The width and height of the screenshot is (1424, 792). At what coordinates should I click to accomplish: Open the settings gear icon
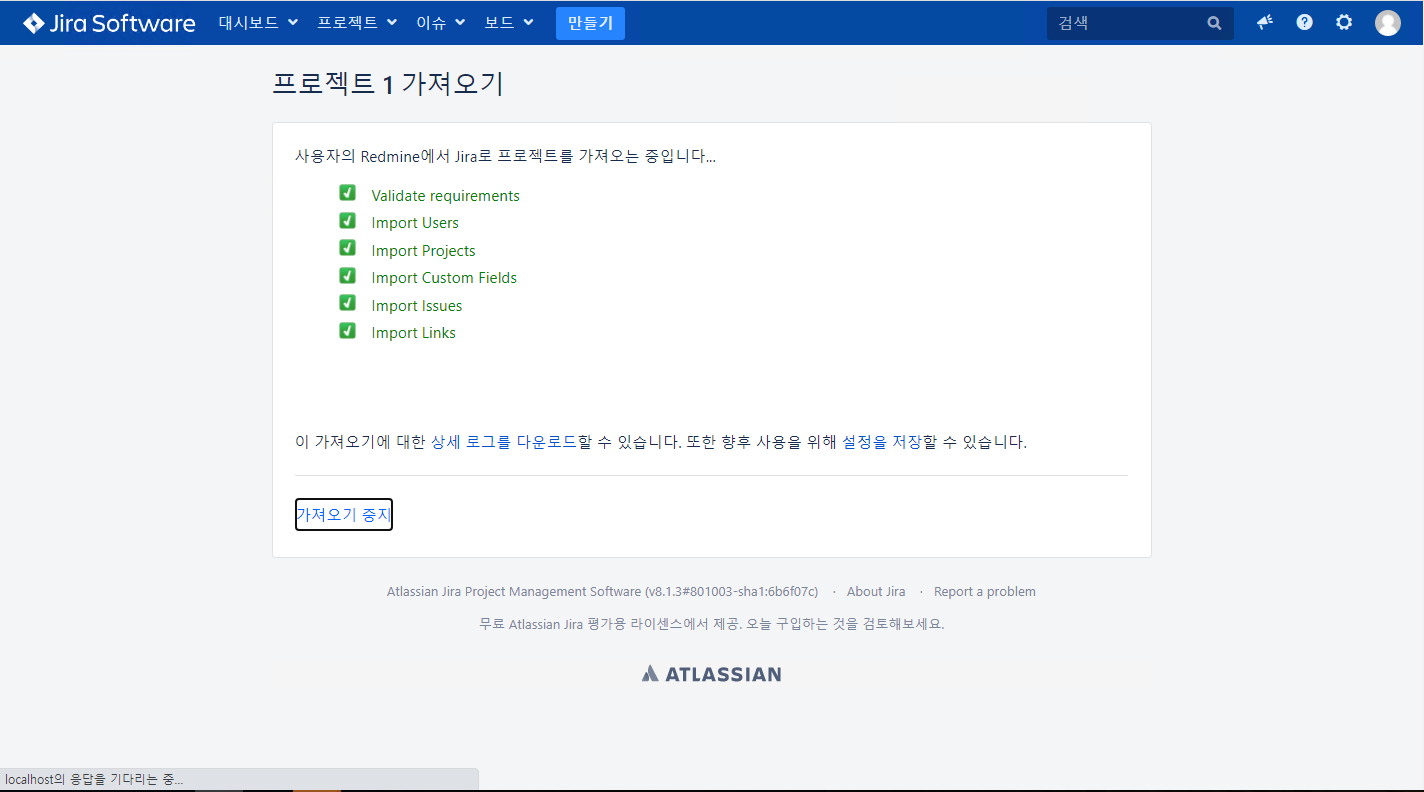(1344, 22)
